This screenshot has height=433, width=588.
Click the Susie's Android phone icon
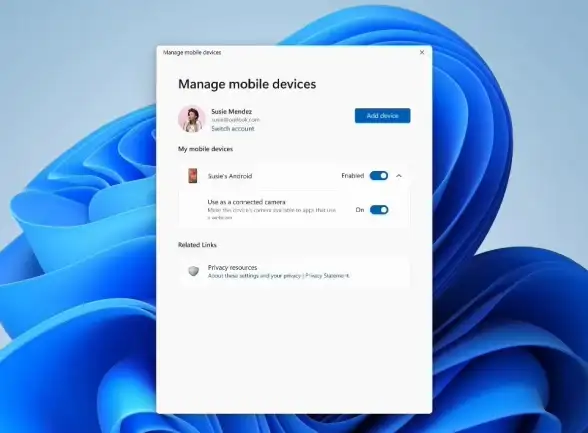click(193, 176)
